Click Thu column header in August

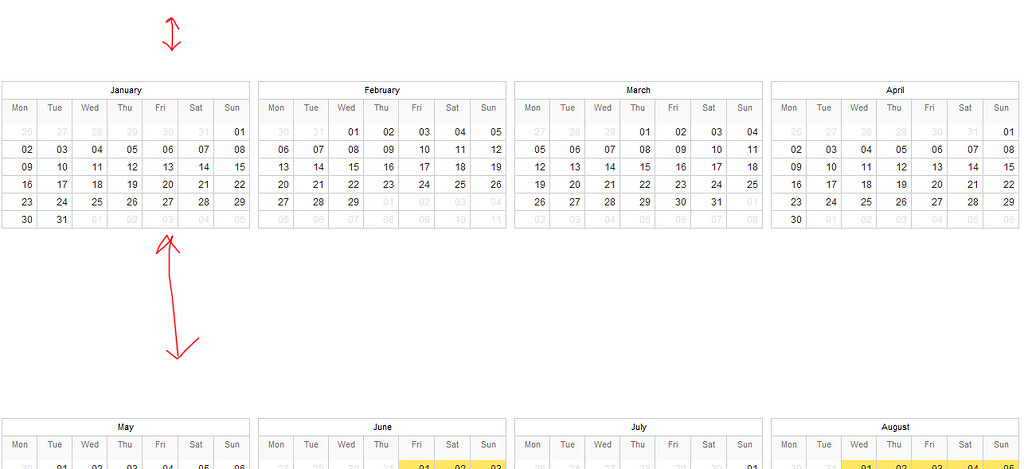point(895,445)
